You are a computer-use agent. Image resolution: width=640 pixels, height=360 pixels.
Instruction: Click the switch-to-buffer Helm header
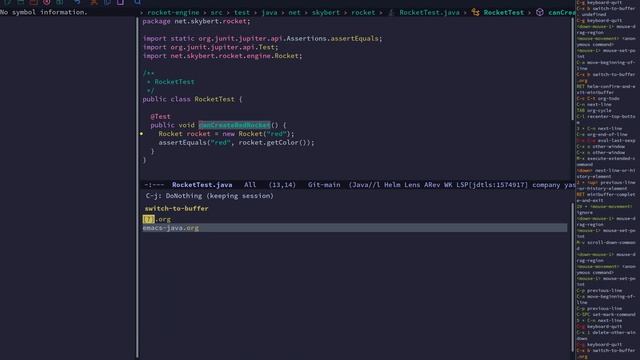[176, 208]
